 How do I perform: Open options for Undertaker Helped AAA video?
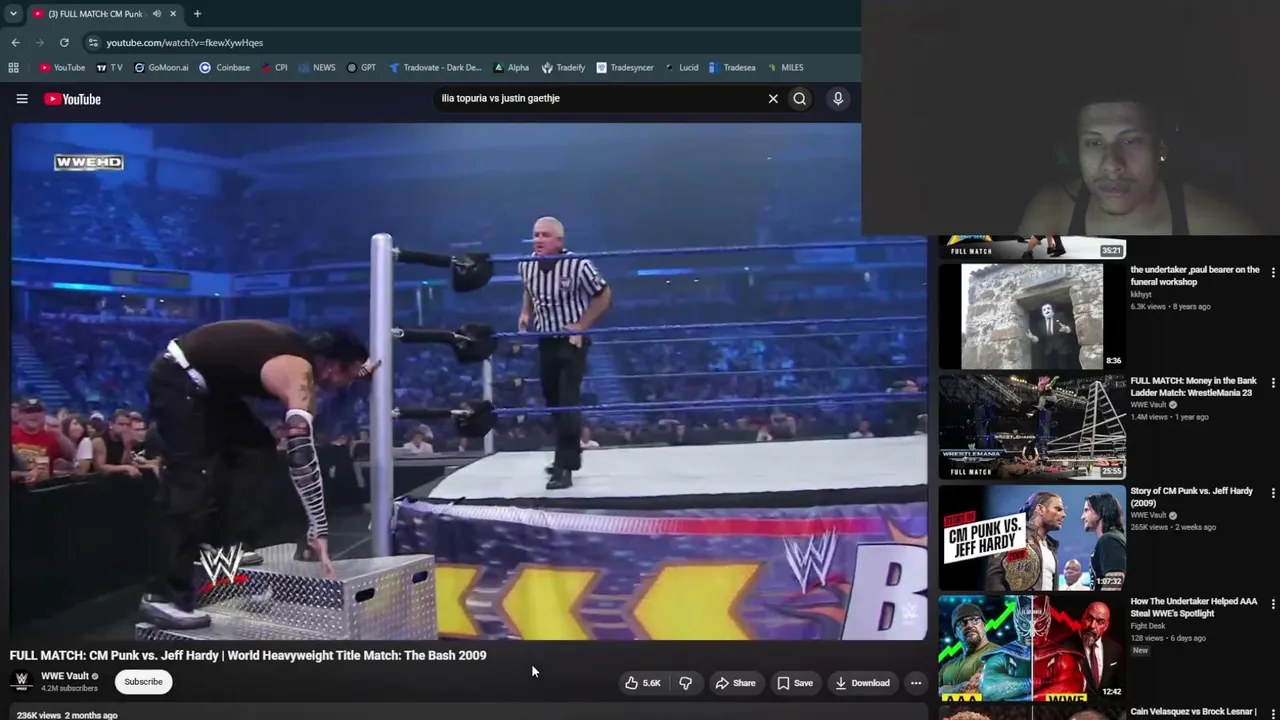click(1273, 604)
